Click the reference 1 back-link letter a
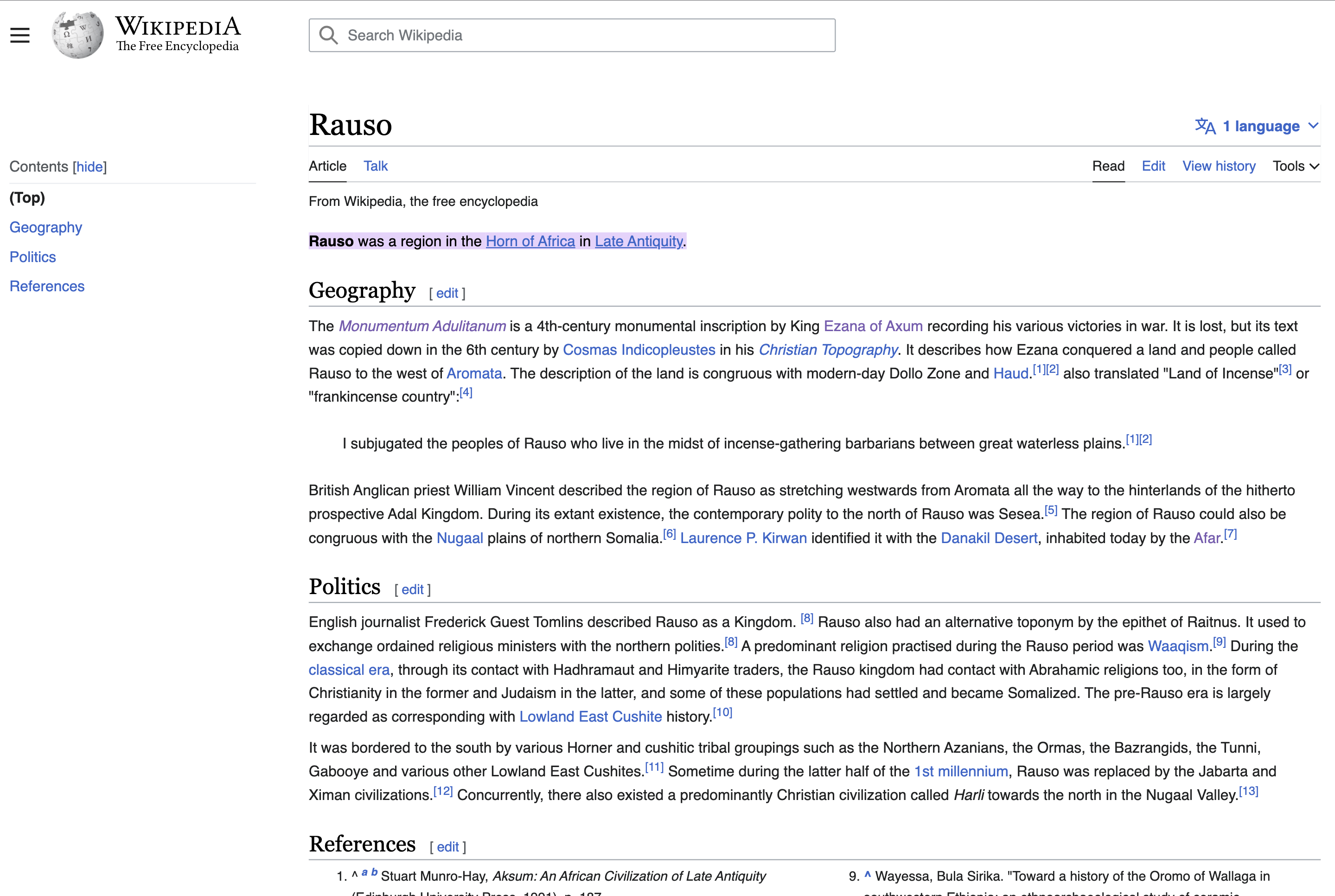The width and height of the screenshot is (1335, 896). 364,872
